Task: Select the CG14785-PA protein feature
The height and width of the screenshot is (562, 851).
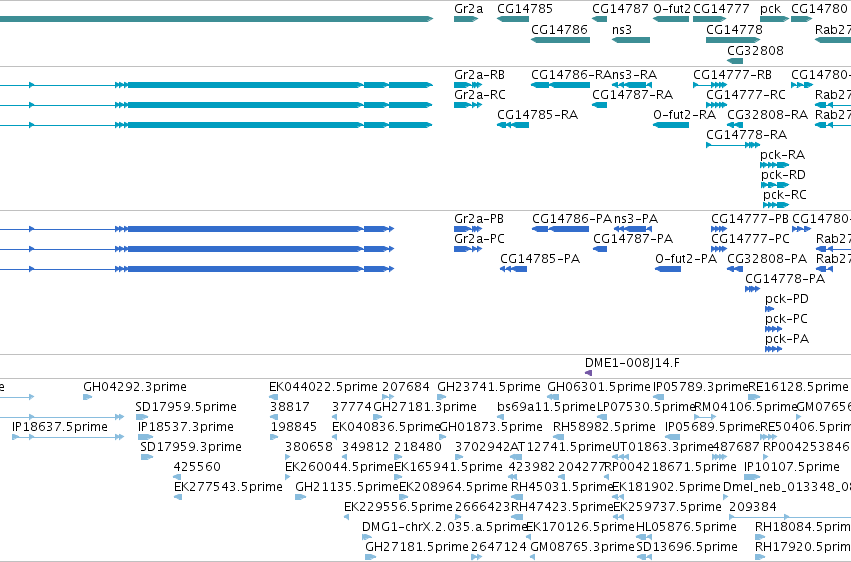Action: pyautogui.click(x=513, y=269)
